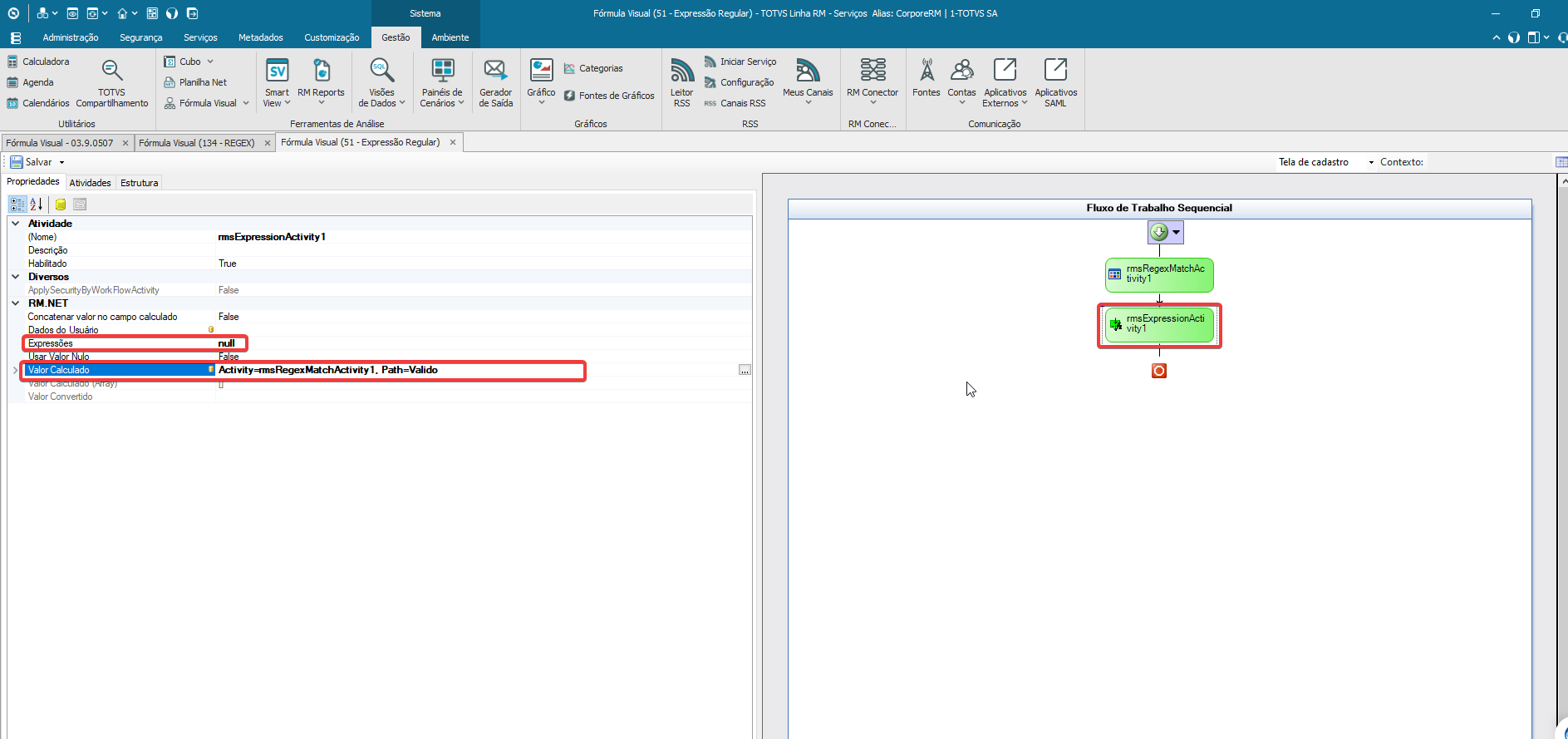The height and width of the screenshot is (739, 1568).
Task: Open Leitor RSS
Action: pos(681,83)
